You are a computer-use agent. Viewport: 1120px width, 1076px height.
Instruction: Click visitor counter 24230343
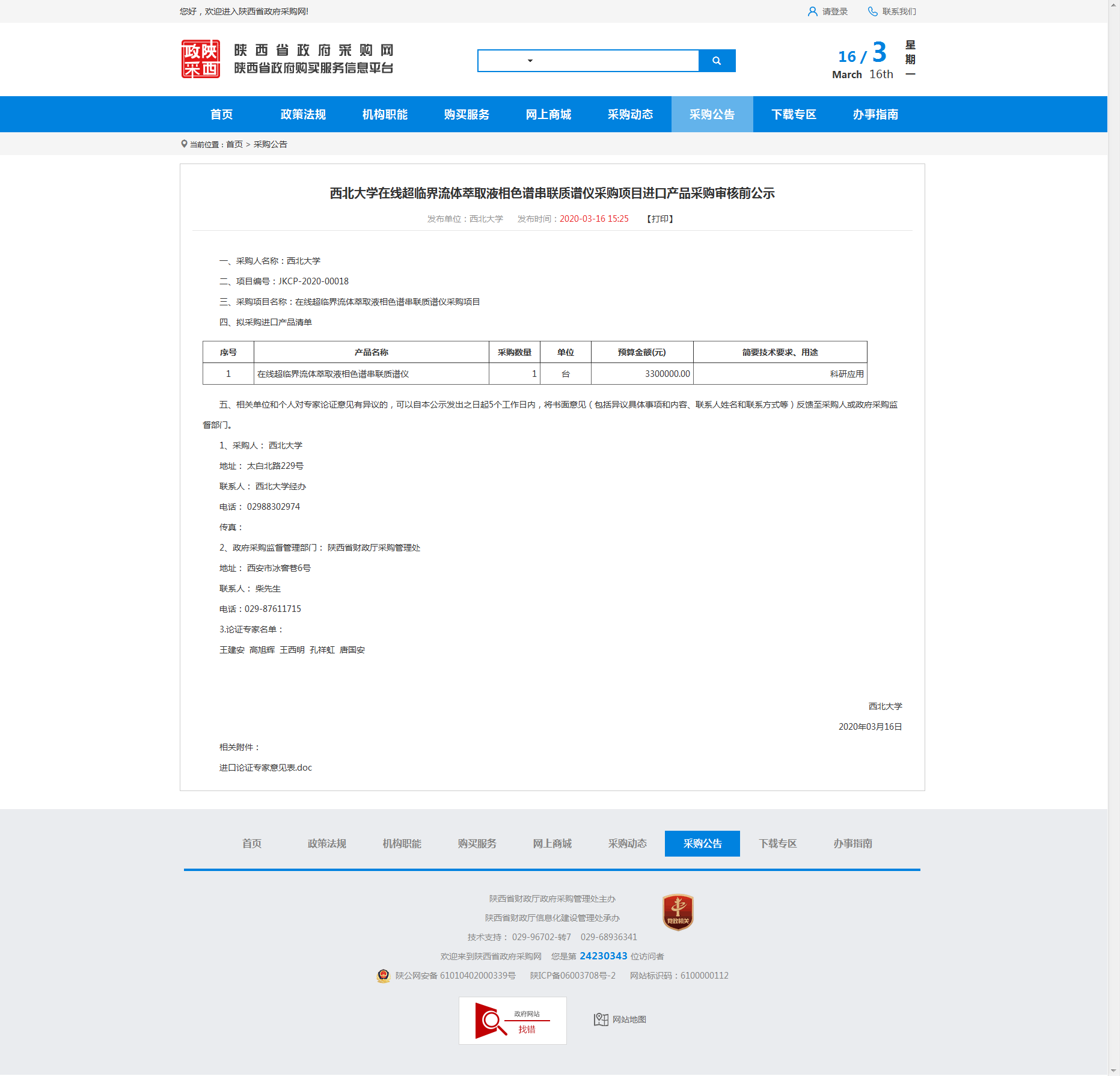(604, 956)
